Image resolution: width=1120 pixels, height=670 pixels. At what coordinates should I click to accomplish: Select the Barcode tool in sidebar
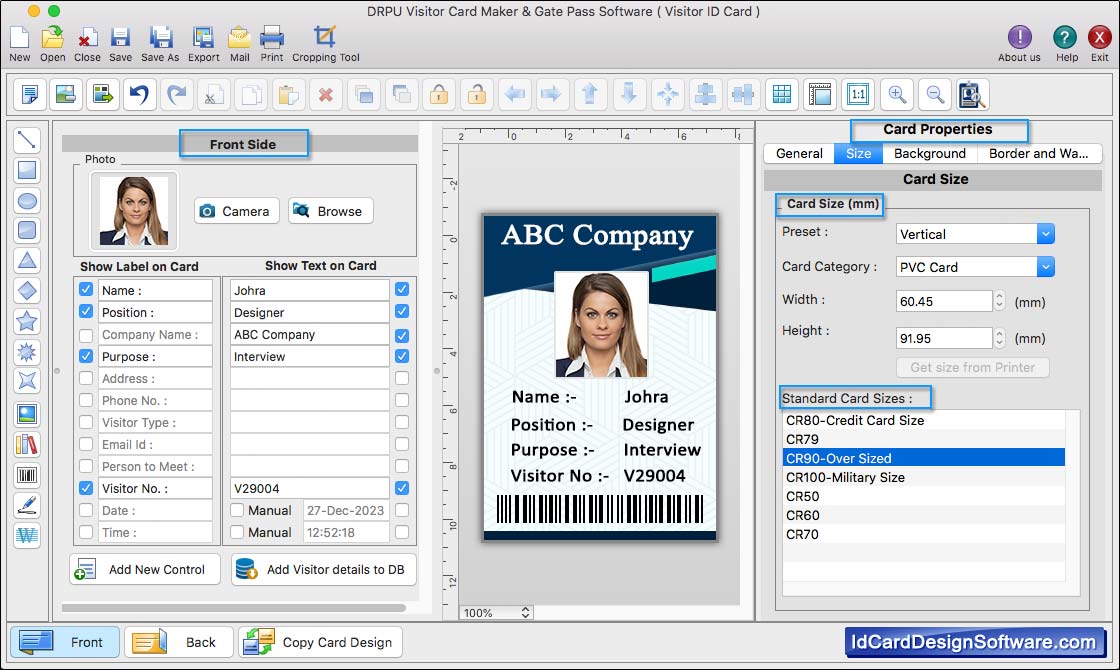tap(27, 475)
